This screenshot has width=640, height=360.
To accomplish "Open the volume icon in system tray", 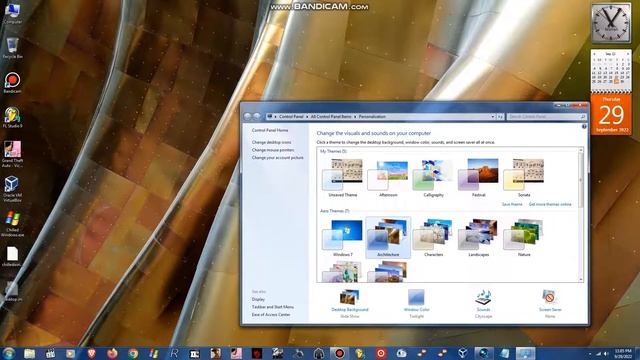I will tap(607, 354).
